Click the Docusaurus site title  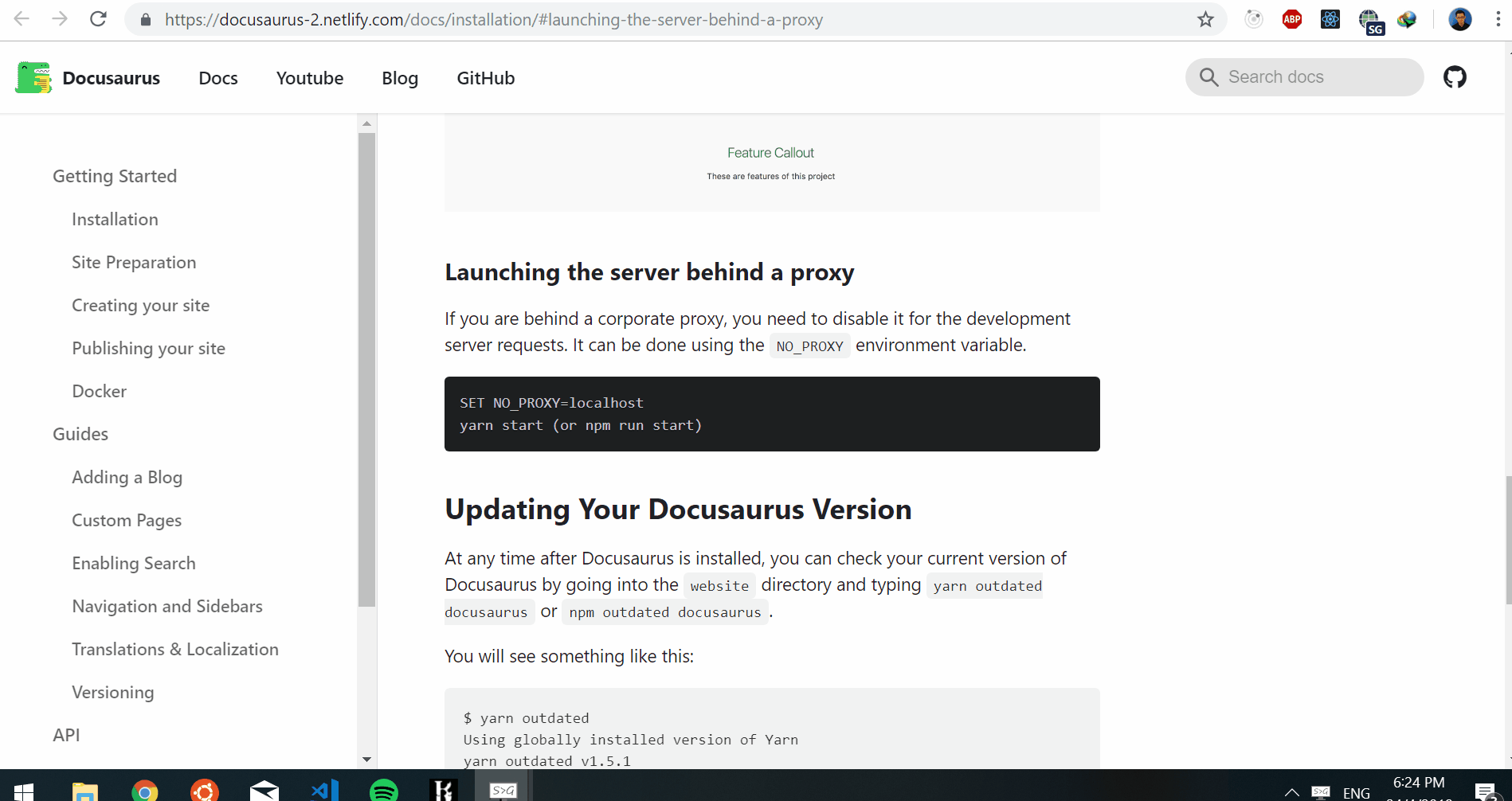112,78
